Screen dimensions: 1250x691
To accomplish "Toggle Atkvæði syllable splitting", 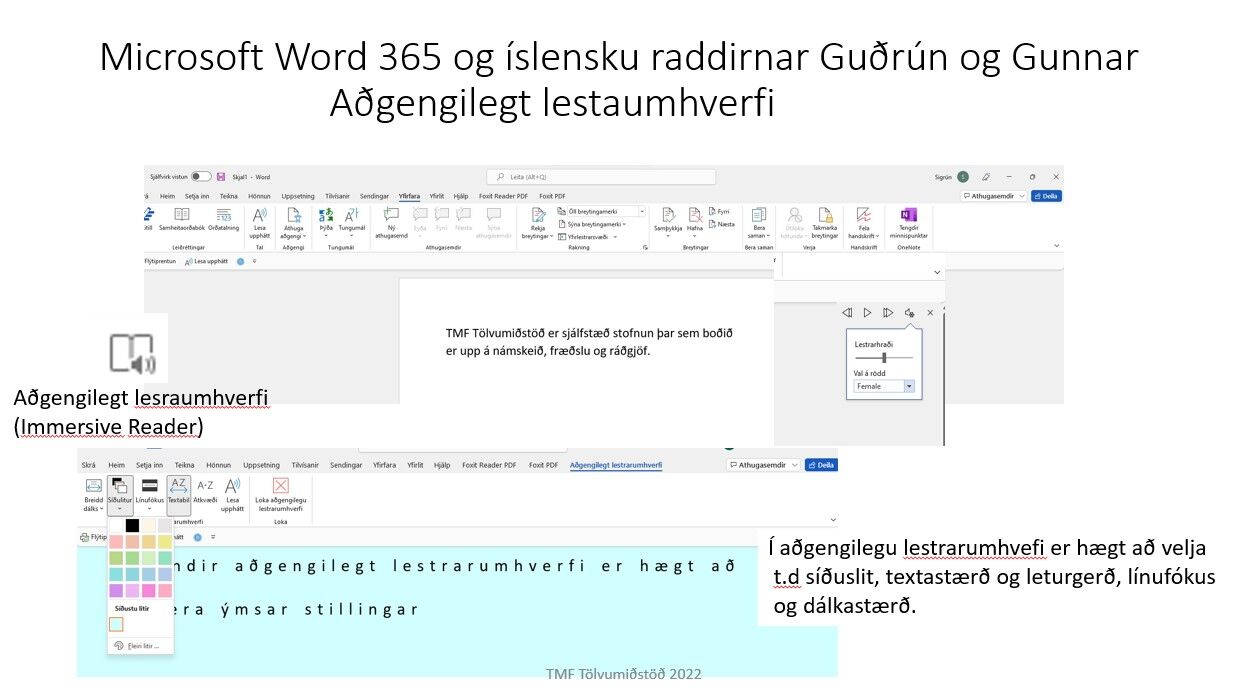I will pos(205,491).
